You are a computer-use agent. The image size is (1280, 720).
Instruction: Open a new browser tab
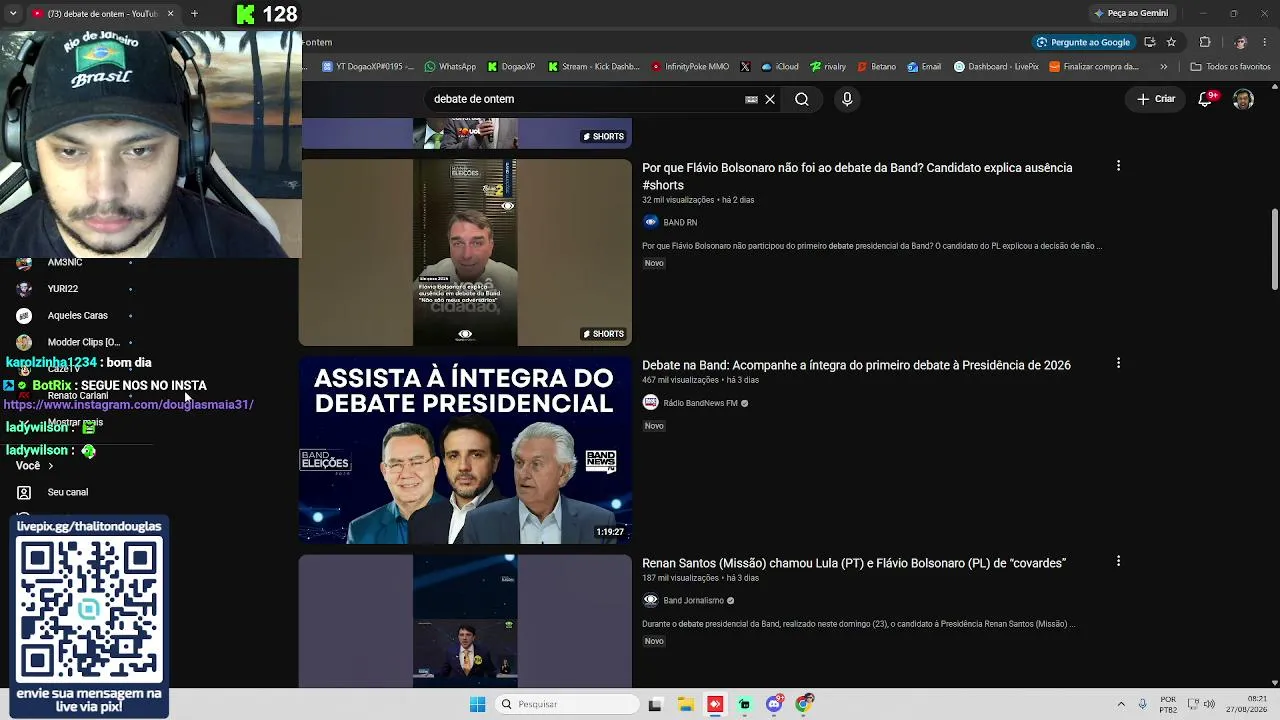point(194,13)
